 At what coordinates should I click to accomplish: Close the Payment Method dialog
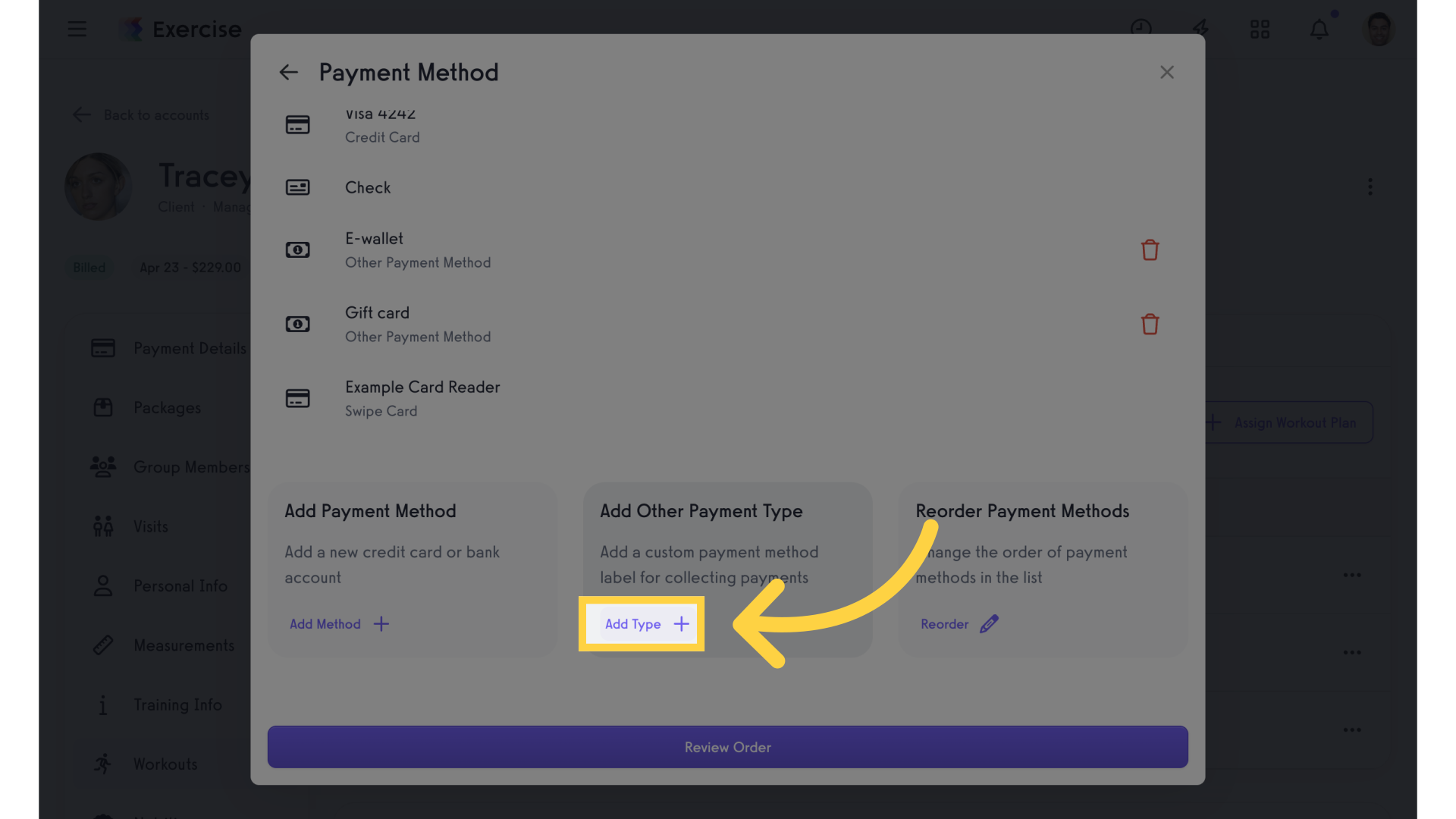1166,73
